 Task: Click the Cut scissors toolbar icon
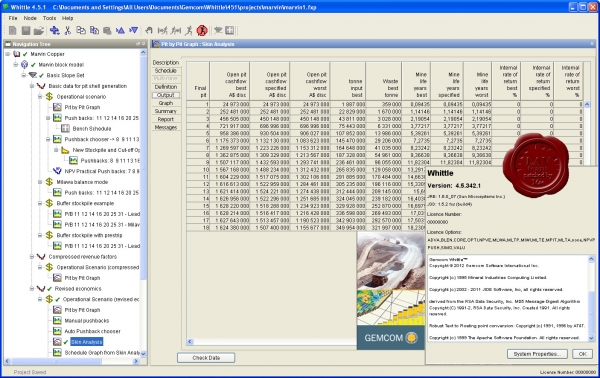tap(68, 30)
